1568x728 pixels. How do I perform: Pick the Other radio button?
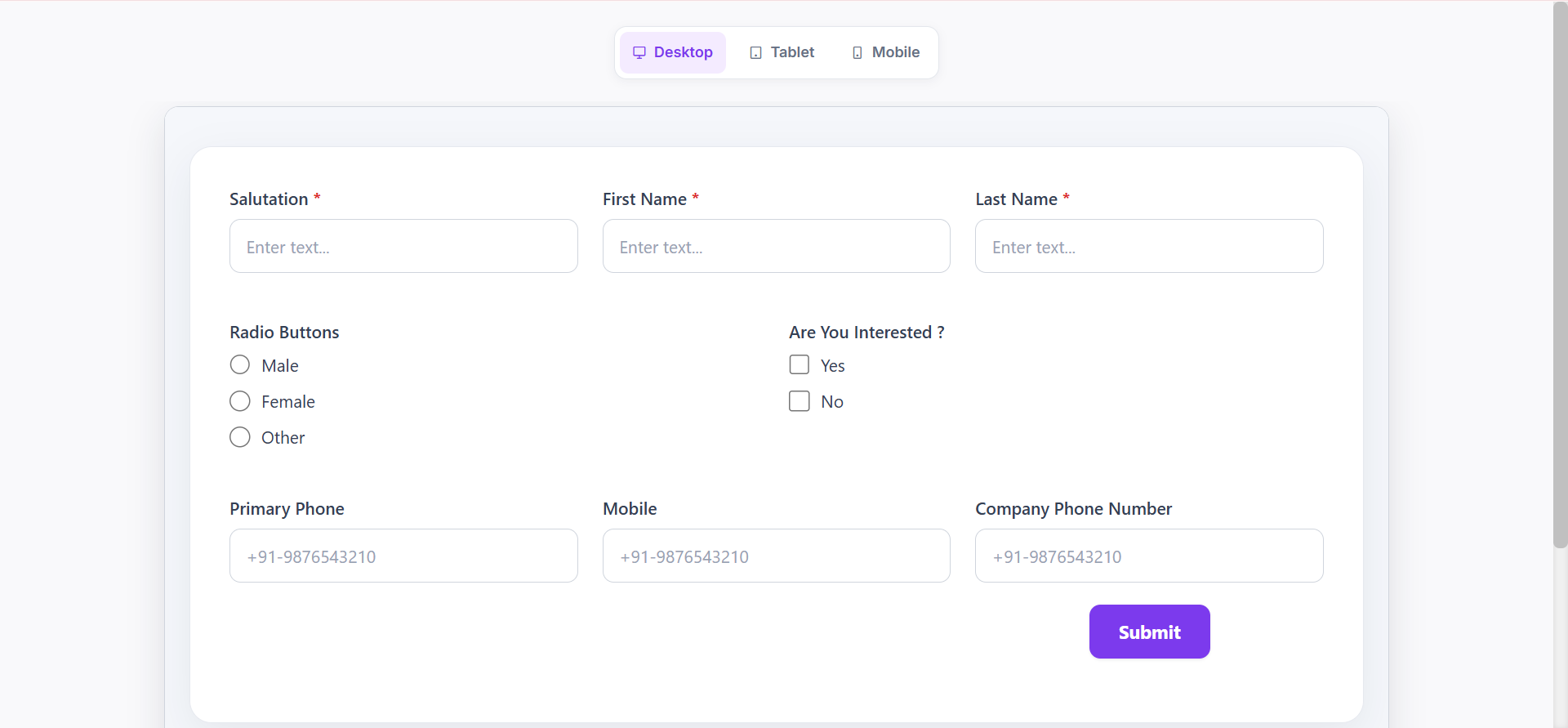pos(240,437)
